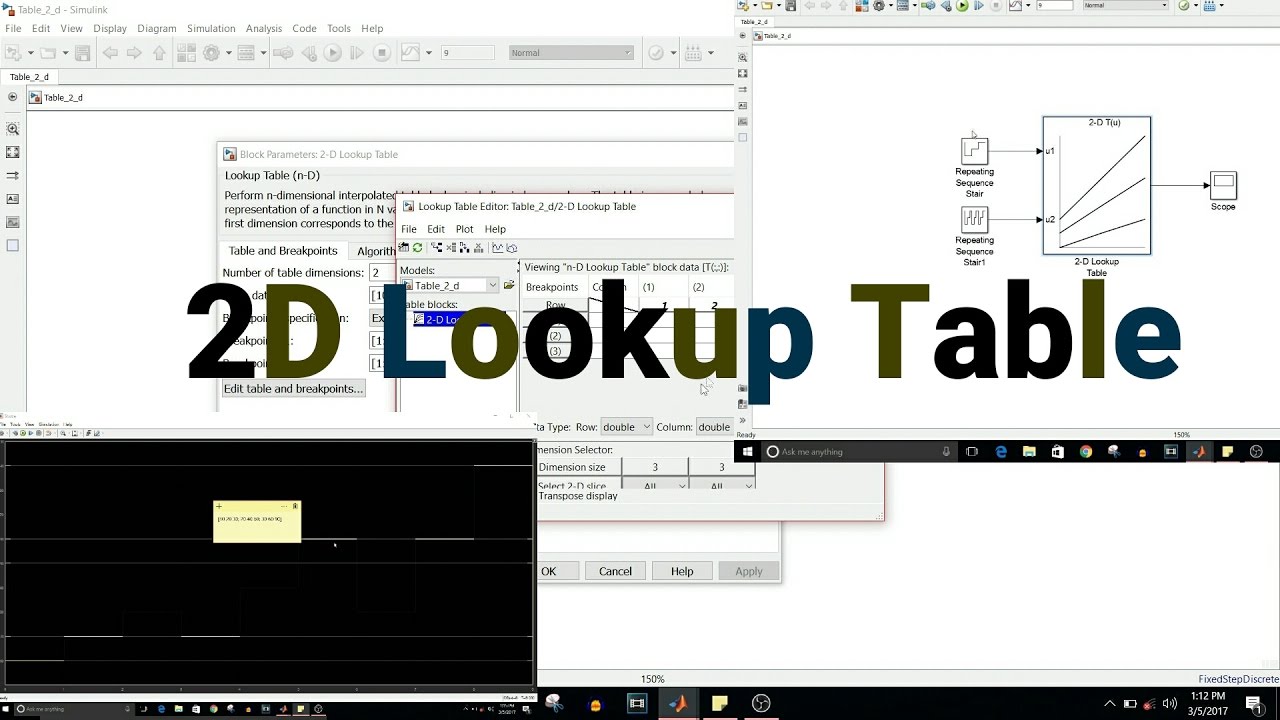Click Fit to View icon in left Simulink palette
Image resolution: width=1280 pixels, height=720 pixels.
[13, 152]
